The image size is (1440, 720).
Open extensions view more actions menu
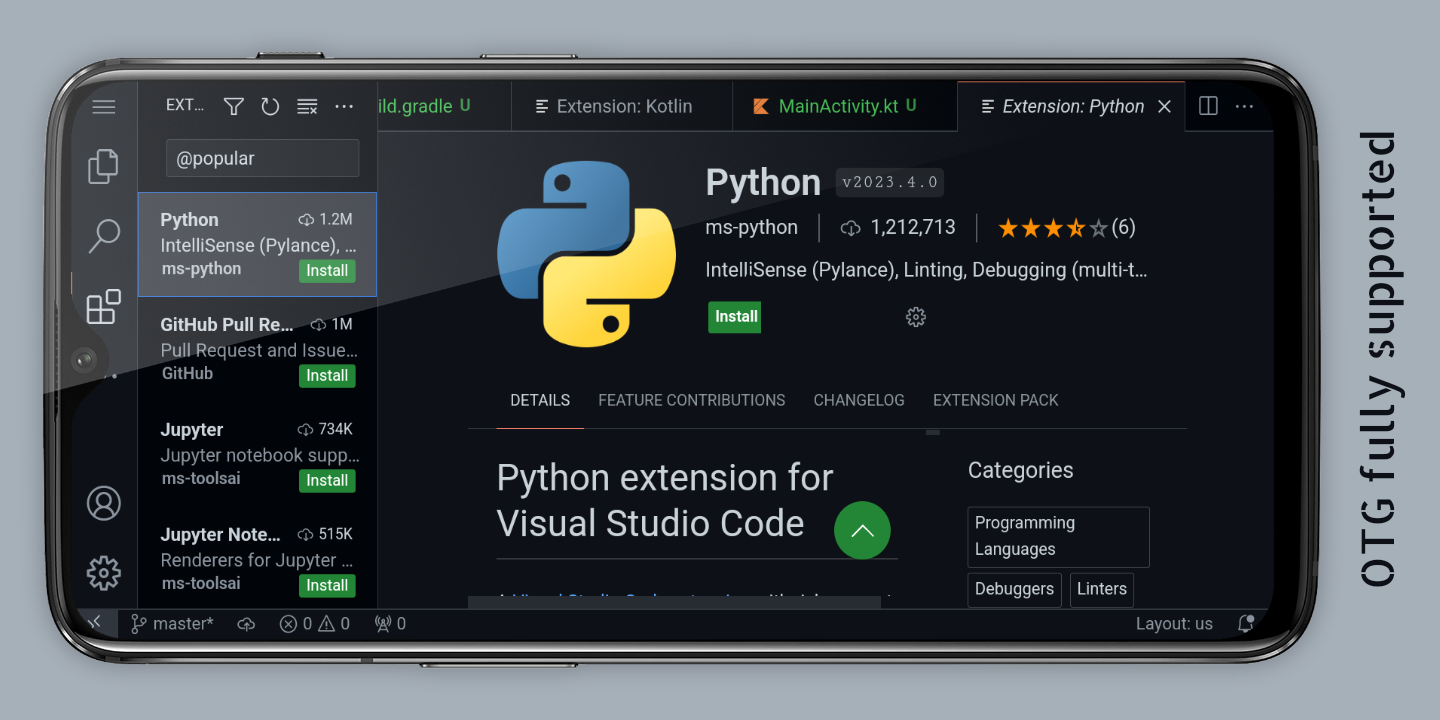click(344, 106)
